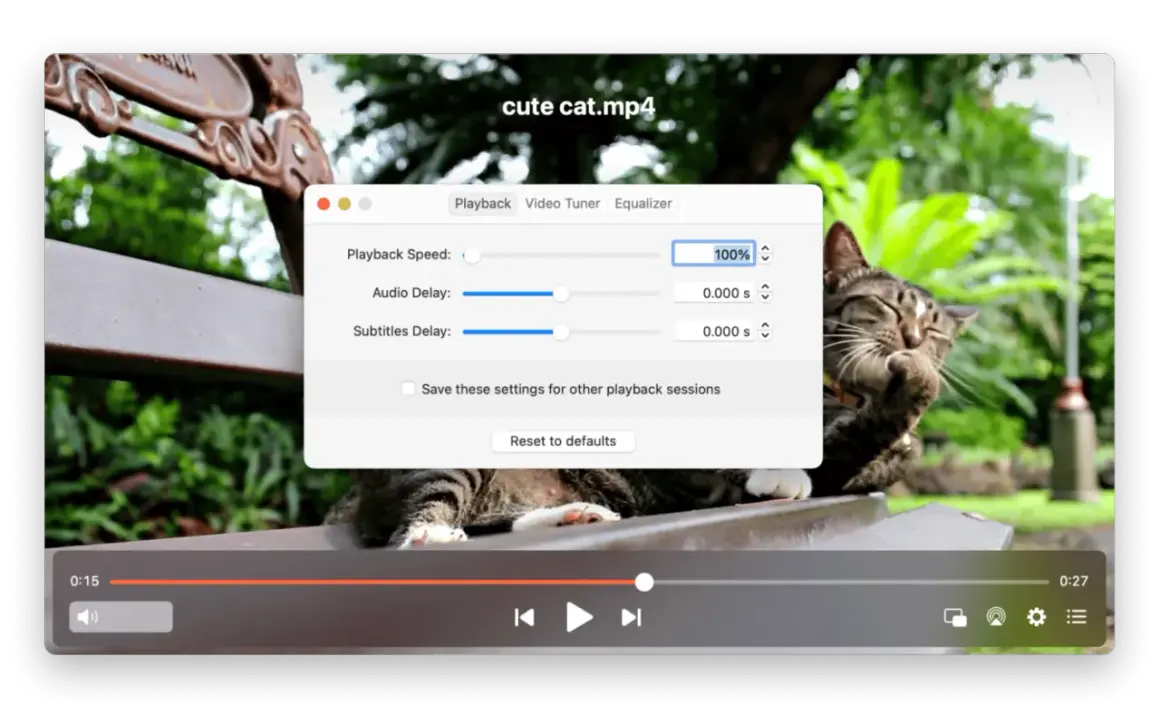Open settings gear icon in player bar
The width and height of the screenshot is (1160, 724).
click(1036, 617)
